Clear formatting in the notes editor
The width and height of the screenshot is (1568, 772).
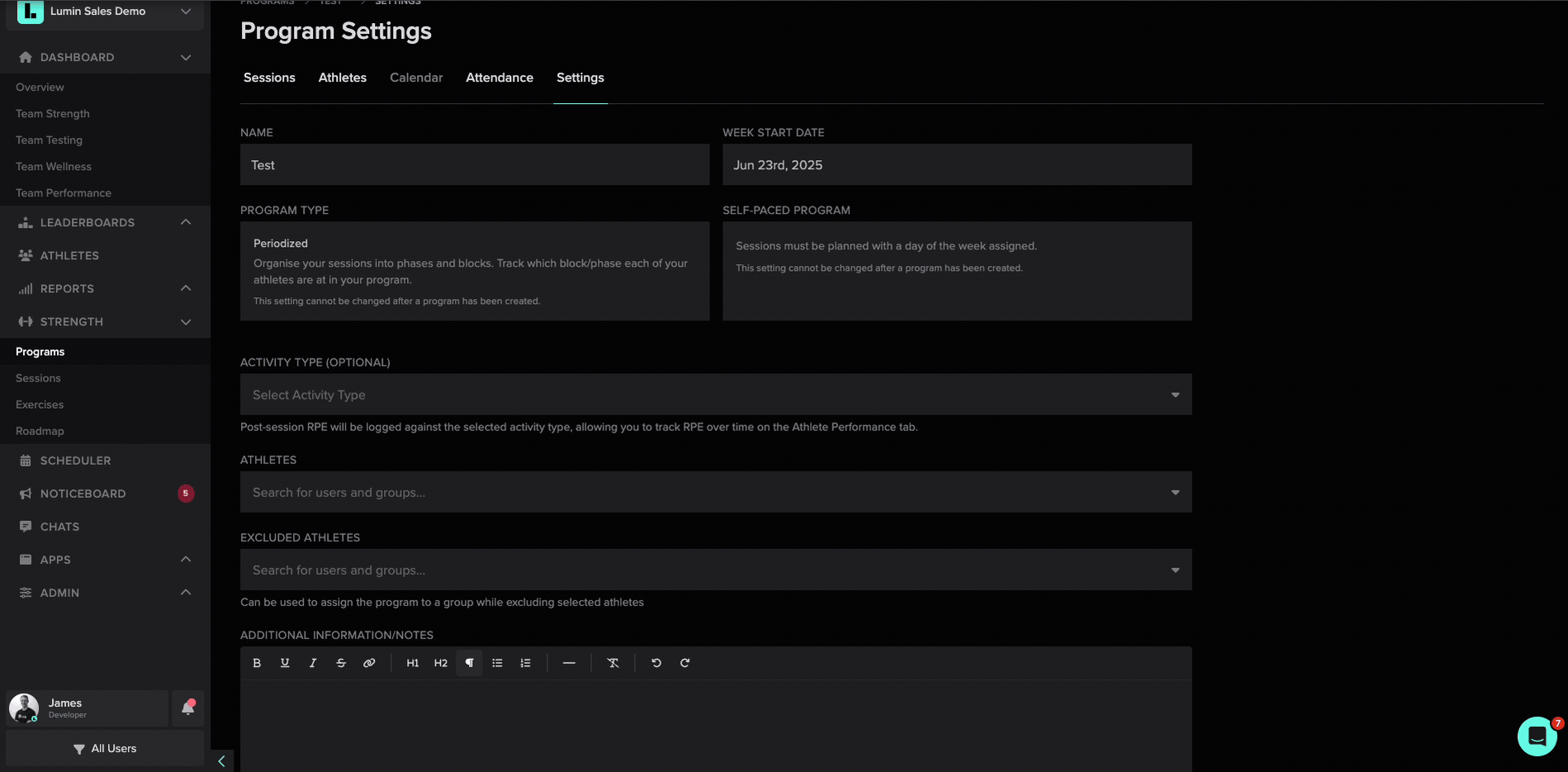tap(613, 663)
